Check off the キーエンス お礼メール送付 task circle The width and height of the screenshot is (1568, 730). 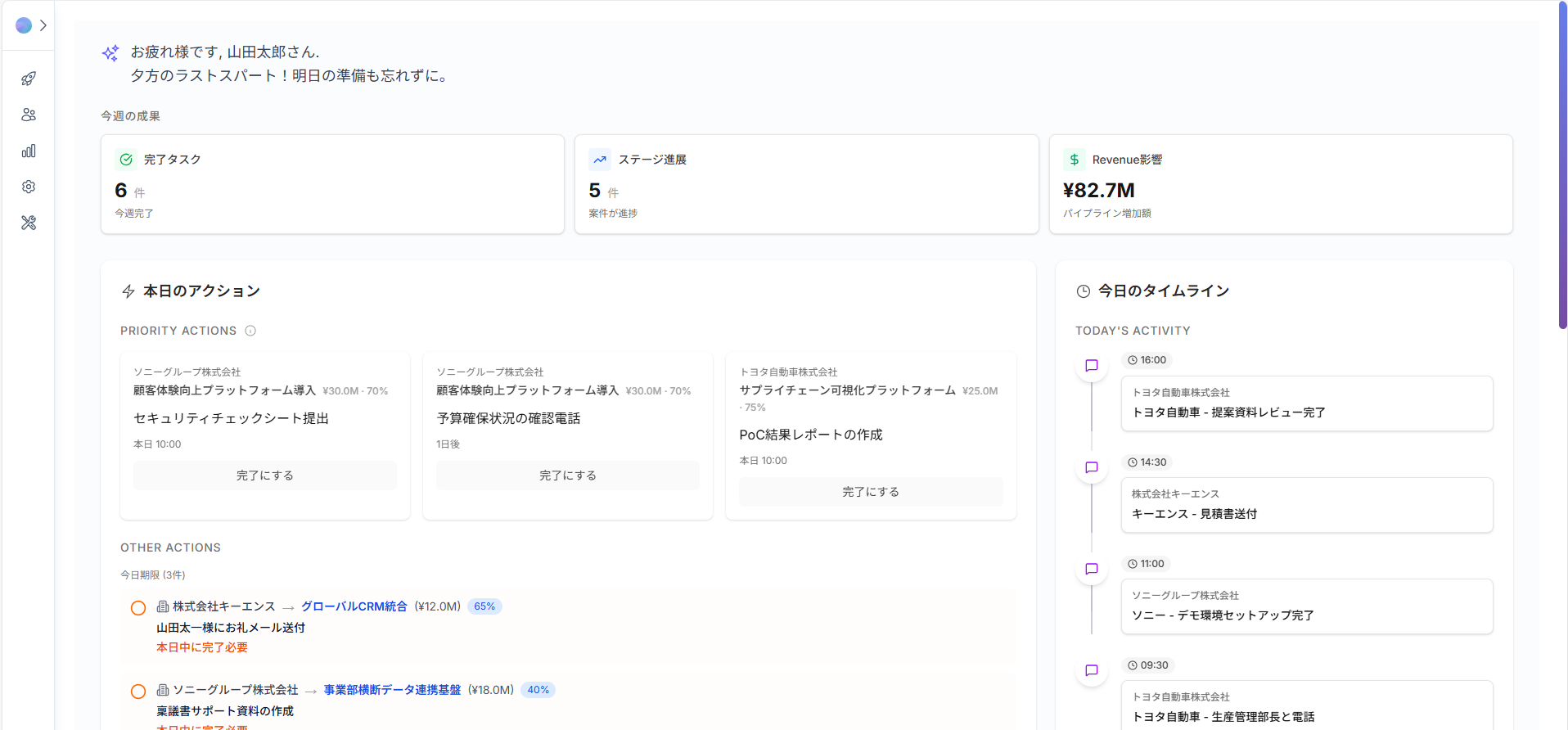click(x=138, y=608)
